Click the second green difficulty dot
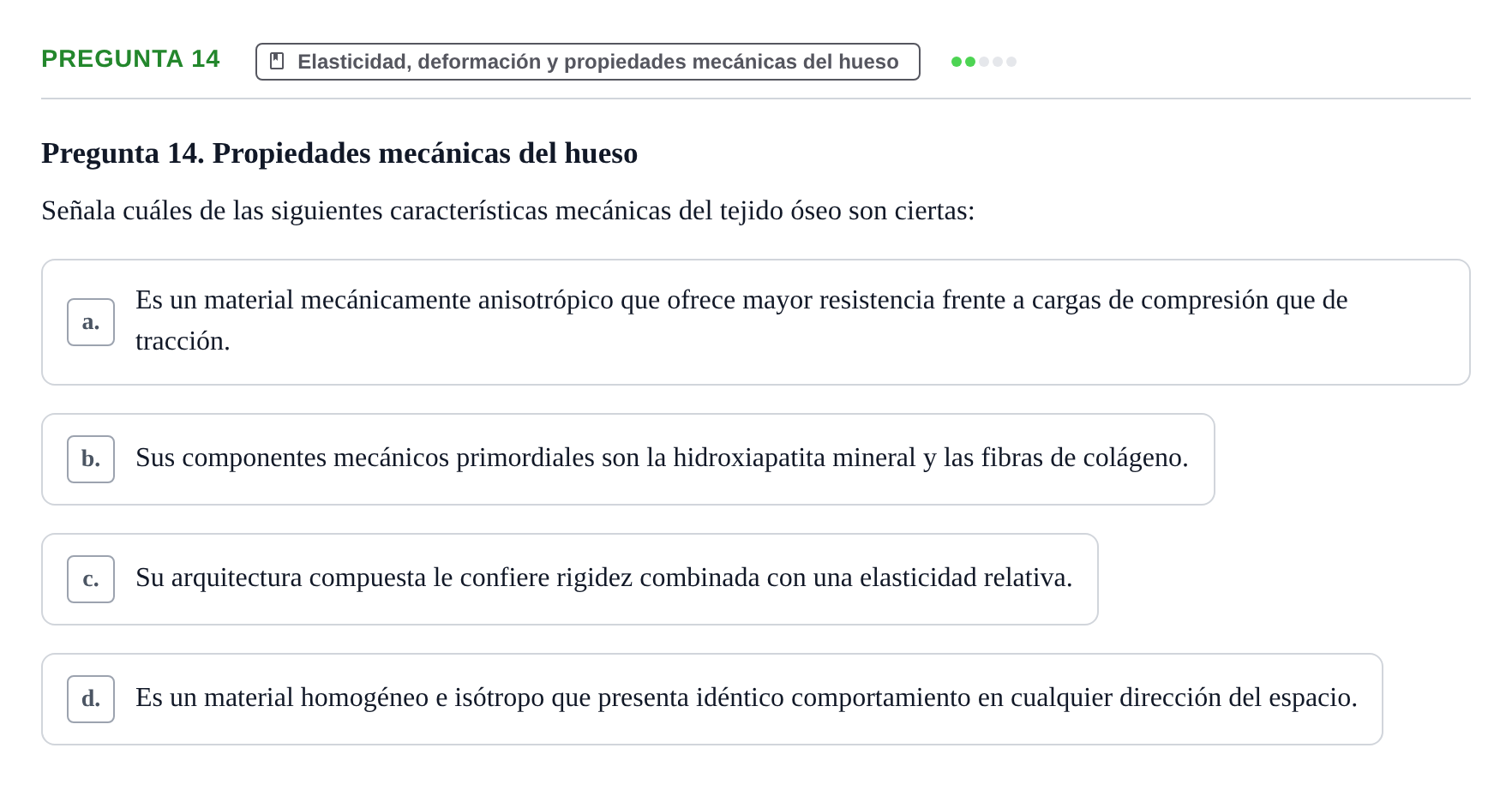 tap(970, 62)
